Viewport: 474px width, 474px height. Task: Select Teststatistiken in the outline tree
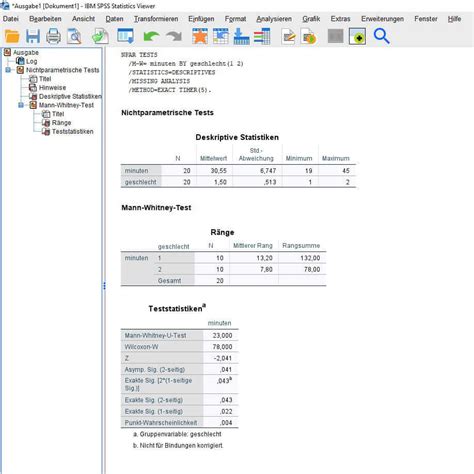72,132
